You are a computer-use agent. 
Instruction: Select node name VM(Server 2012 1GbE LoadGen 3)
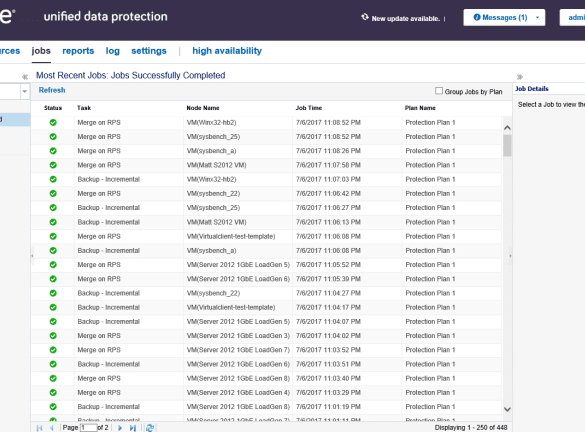238,335
